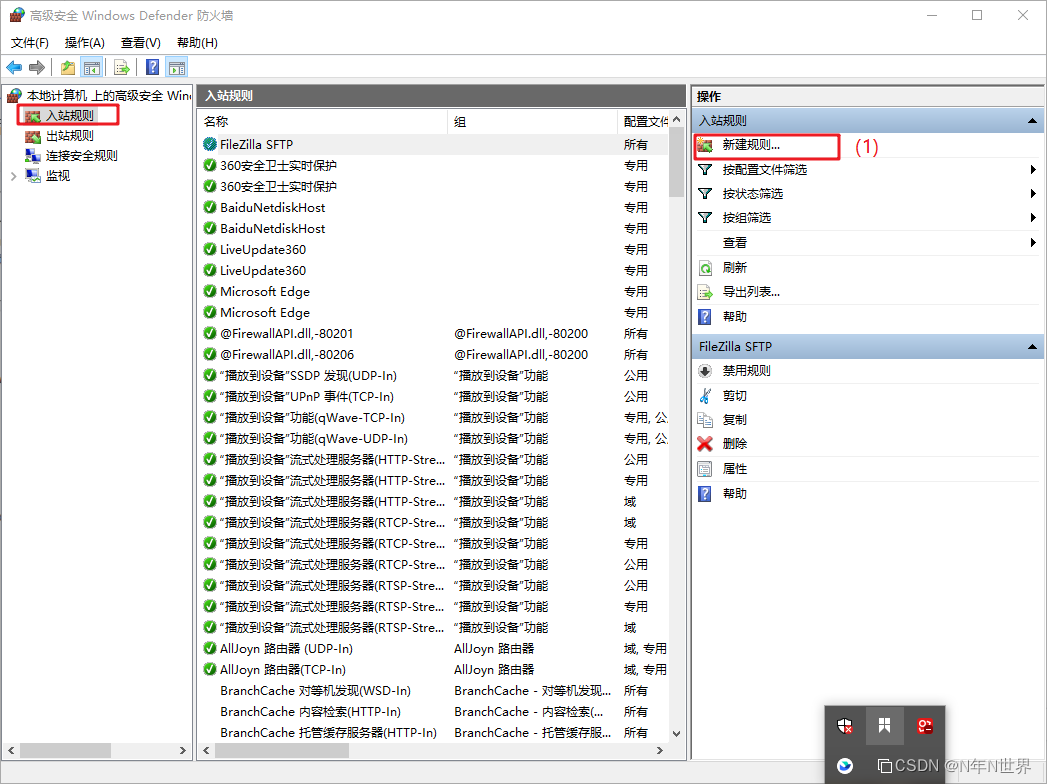This screenshot has width=1047, height=784.
Task: Sort by the 组 column header
Action: point(532,122)
